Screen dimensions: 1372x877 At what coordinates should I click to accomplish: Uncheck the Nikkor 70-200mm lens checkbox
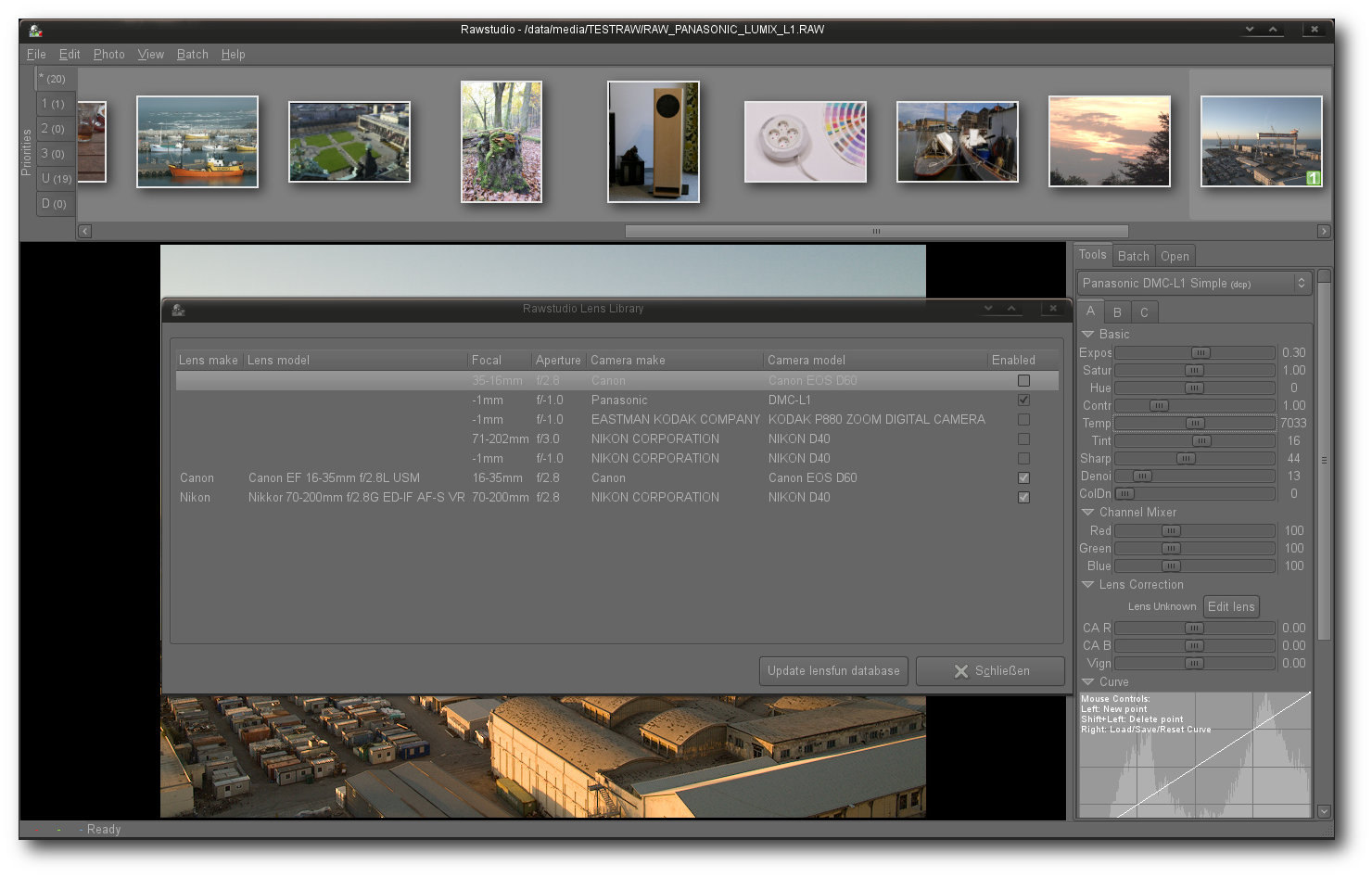pyautogui.click(x=1023, y=497)
